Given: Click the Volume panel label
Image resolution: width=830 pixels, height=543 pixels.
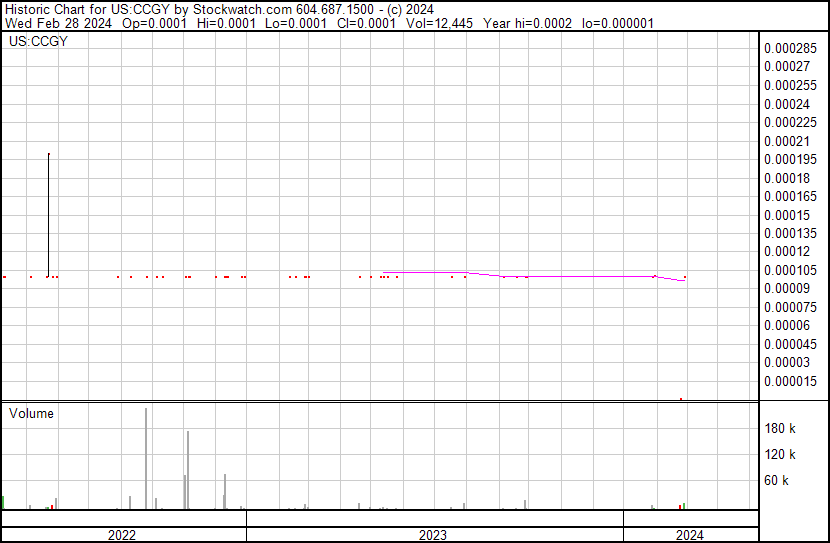Looking at the screenshot, I should point(31,413).
